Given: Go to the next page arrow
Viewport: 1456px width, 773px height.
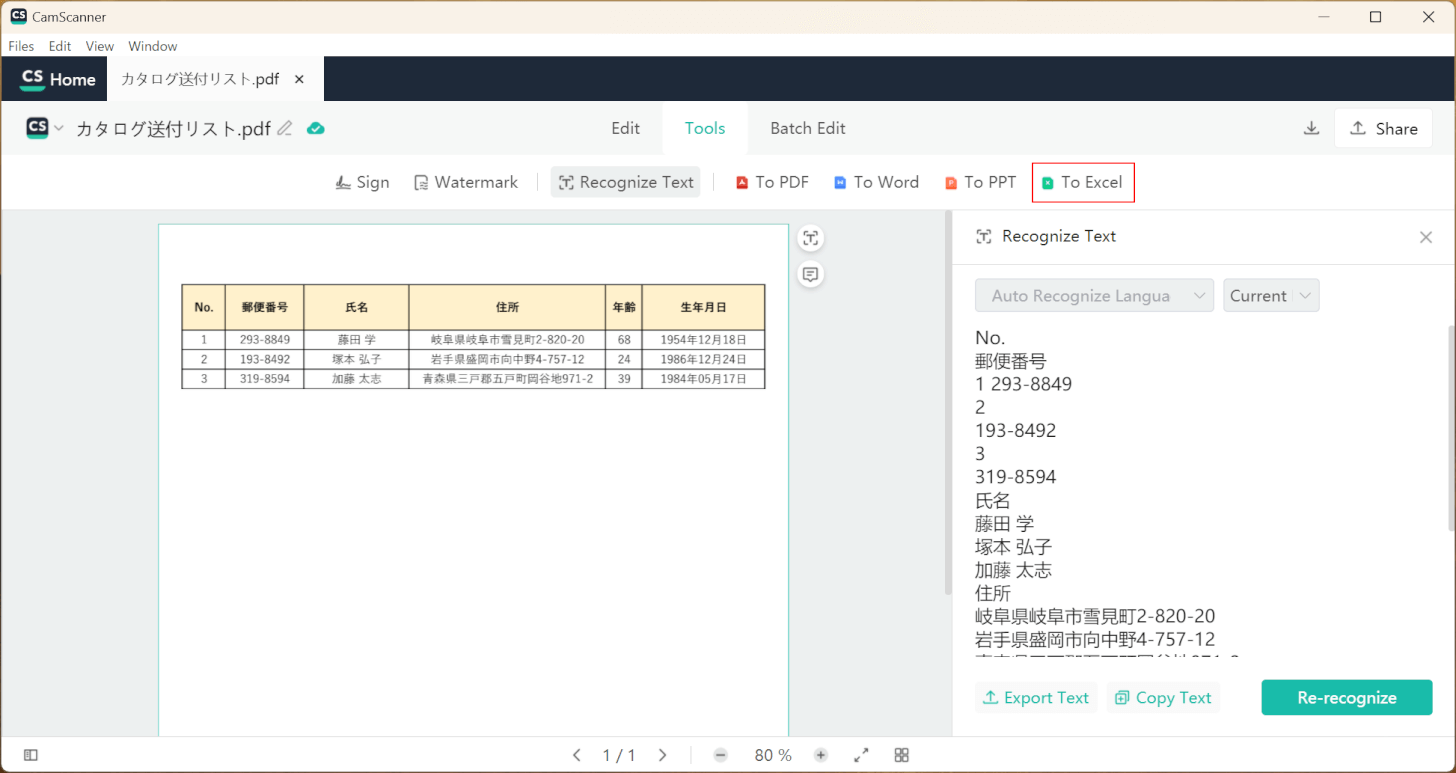Looking at the screenshot, I should coord(662,755).
